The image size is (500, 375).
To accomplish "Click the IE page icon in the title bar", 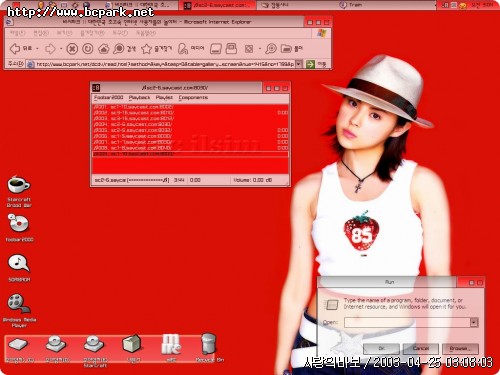I will tap(10, 22).
